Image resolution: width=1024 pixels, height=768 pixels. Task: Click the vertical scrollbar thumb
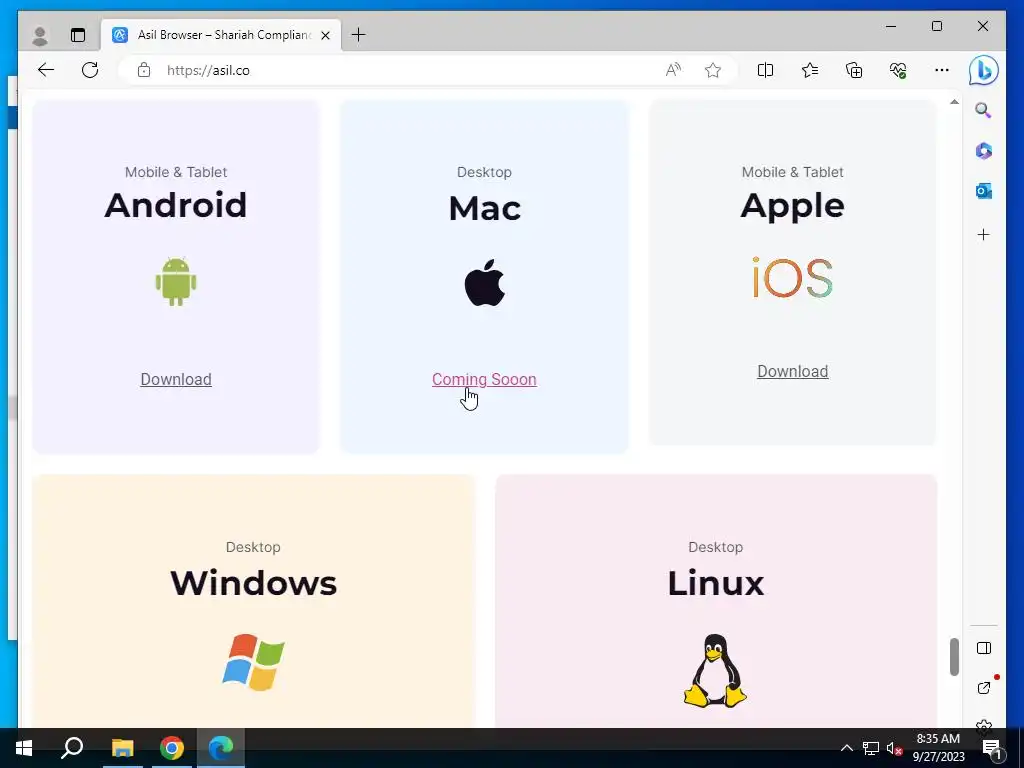coord(954,657)
